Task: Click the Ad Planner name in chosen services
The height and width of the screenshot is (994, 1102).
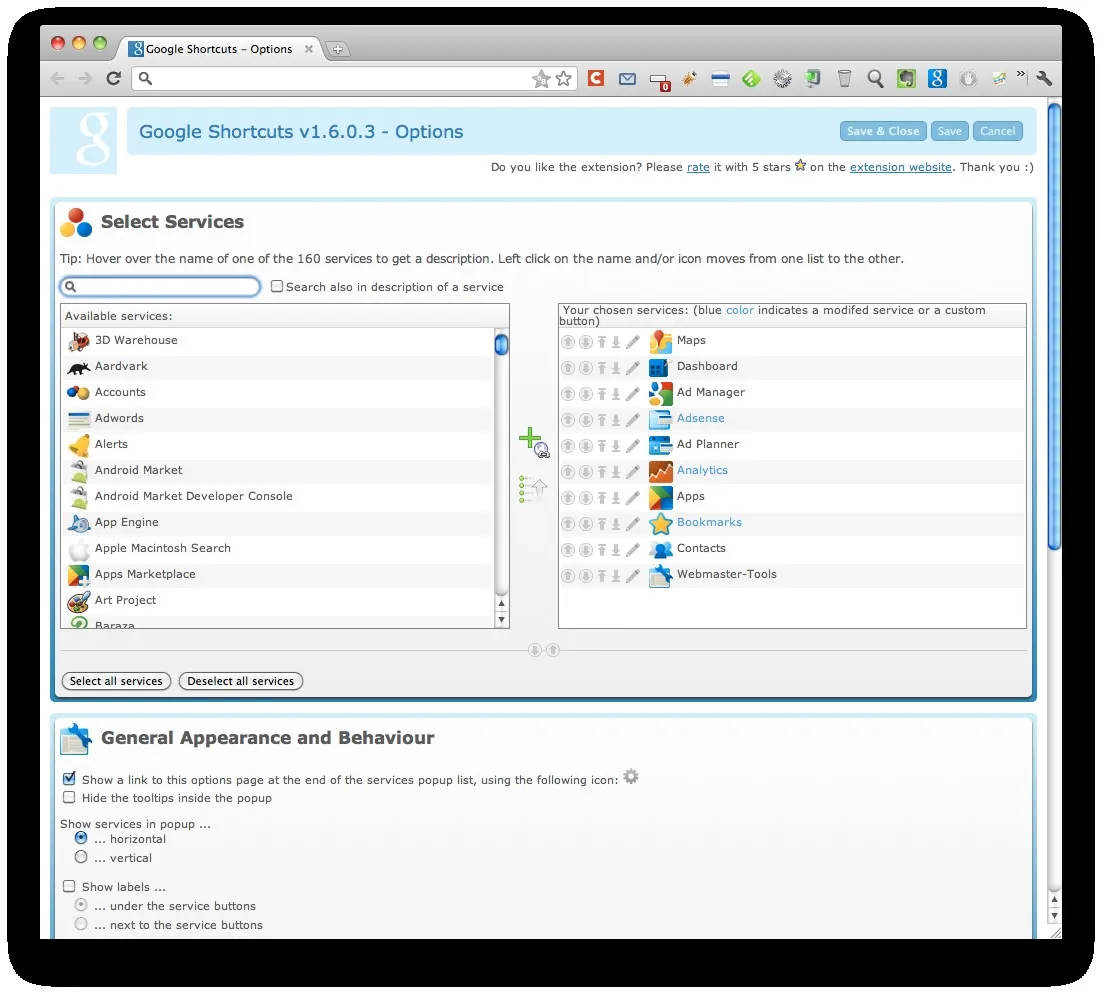Action: pos(708,444)
